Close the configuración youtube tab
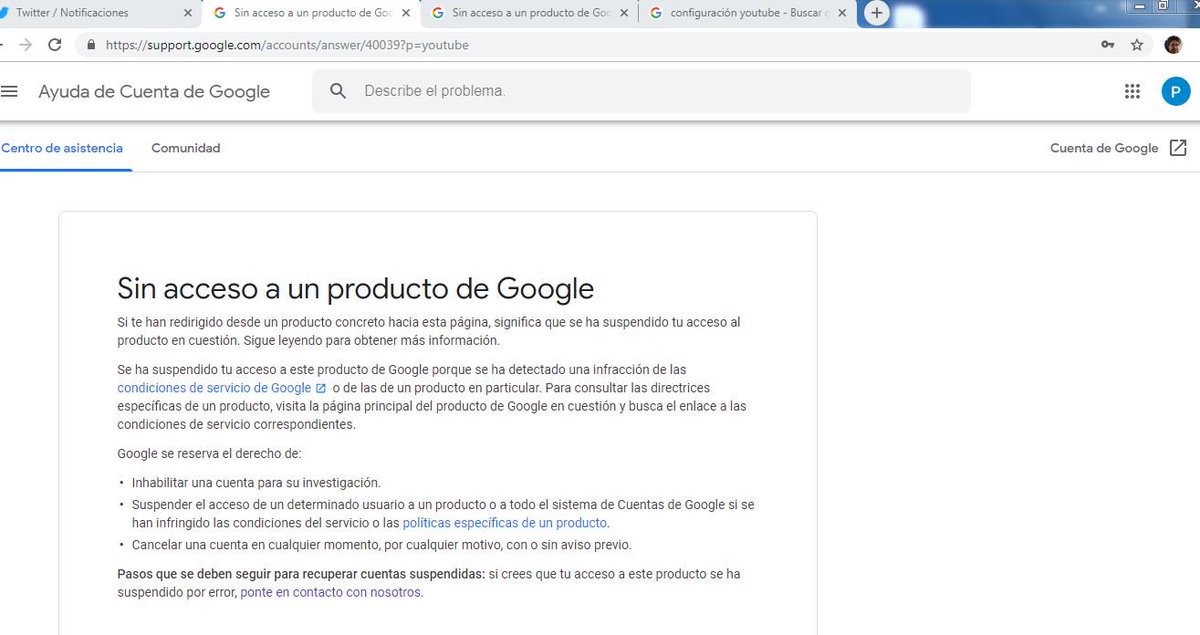This screenshot has width=1200, height=635. point(842,13)
